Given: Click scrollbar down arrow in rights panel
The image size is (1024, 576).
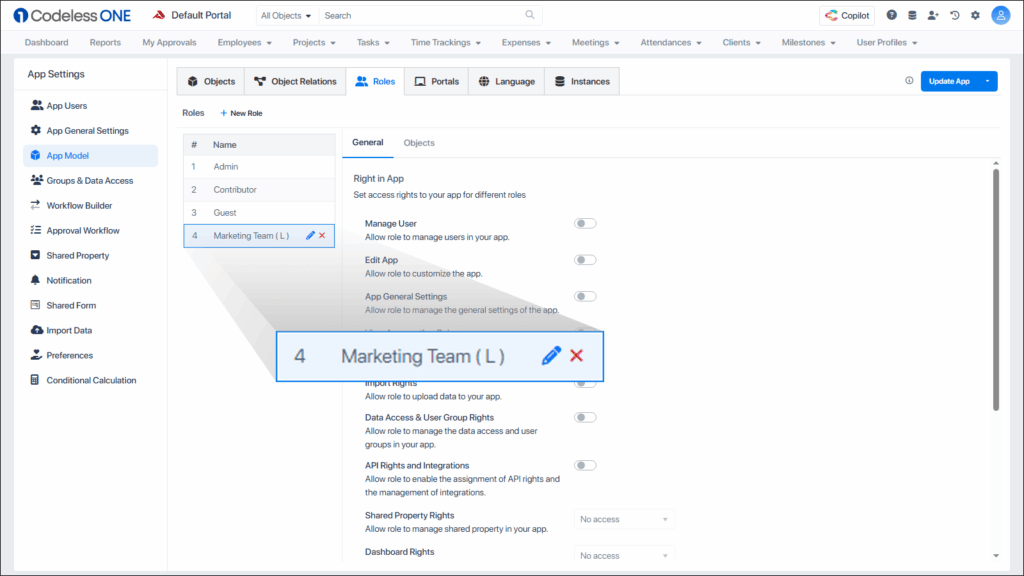Looking at the screenshot, I should (x=996, y=556).
